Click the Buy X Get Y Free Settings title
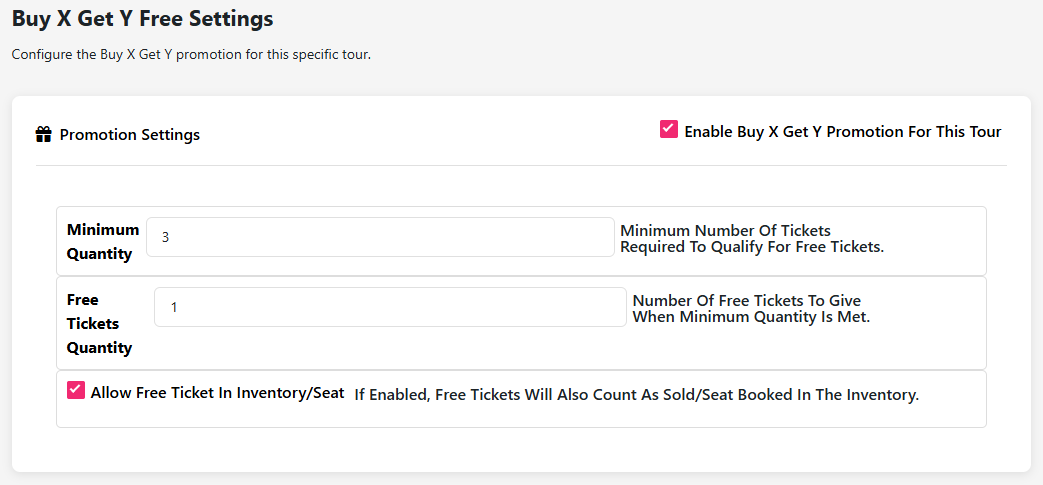Viewport: 1043px width, 485px height. click(x=142, y=18)
